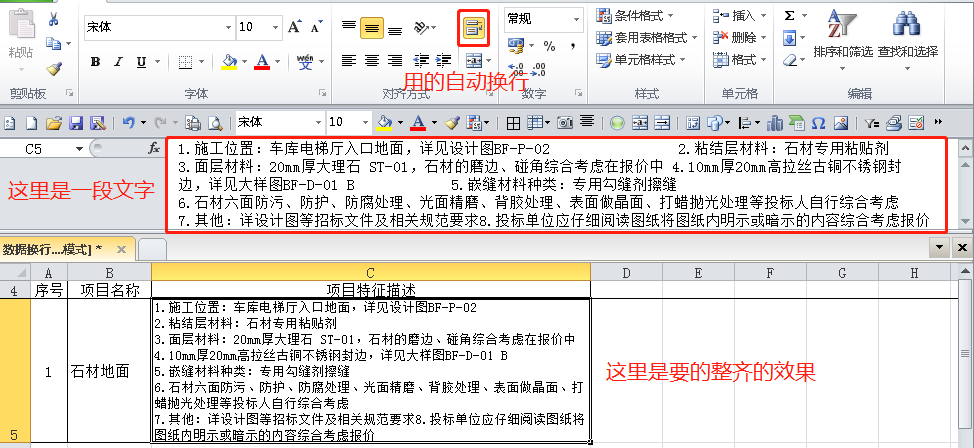Screen dimensions: 974x448
Task: Open the borders dropdown arrow
Action: (202, 62)
